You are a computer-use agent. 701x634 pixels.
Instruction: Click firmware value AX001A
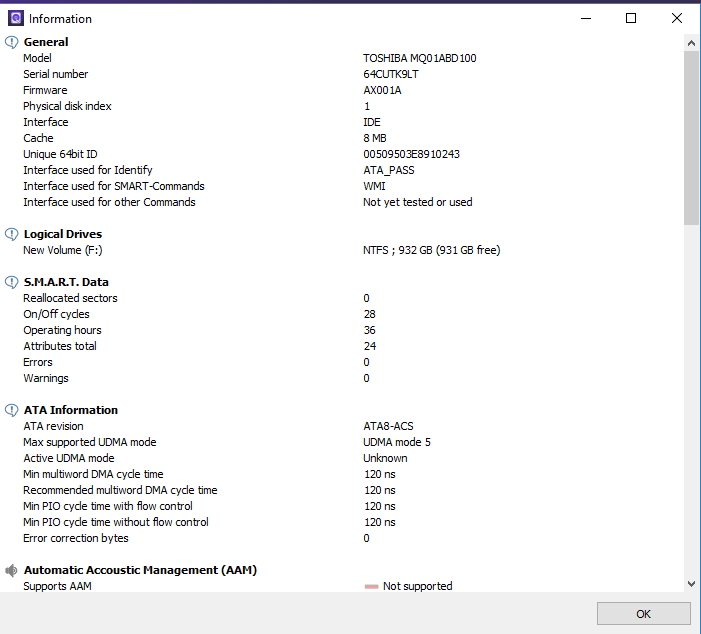click(382, 90)
